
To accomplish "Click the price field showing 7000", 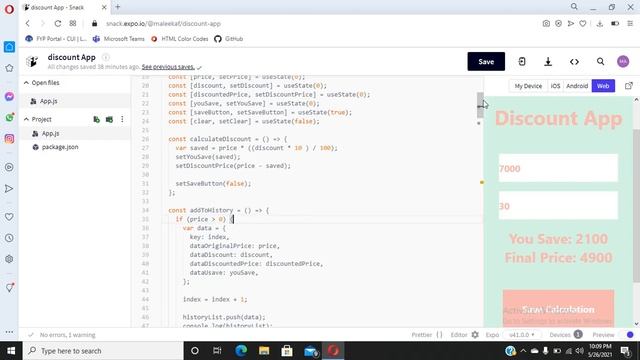I will 558,168.
